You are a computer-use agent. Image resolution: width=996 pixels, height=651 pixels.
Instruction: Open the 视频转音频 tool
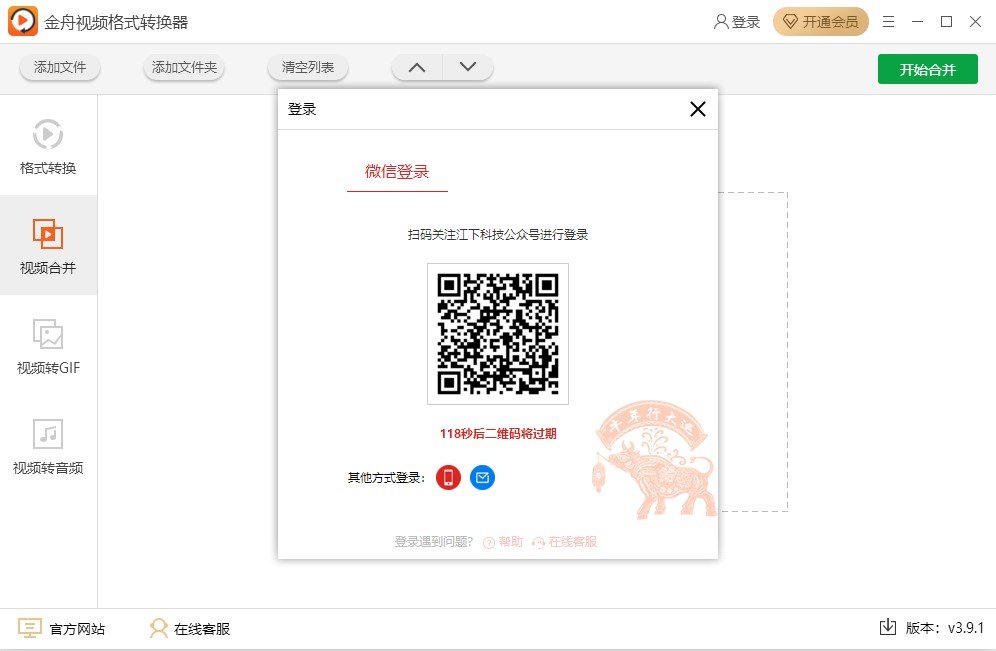pos(48,445)
